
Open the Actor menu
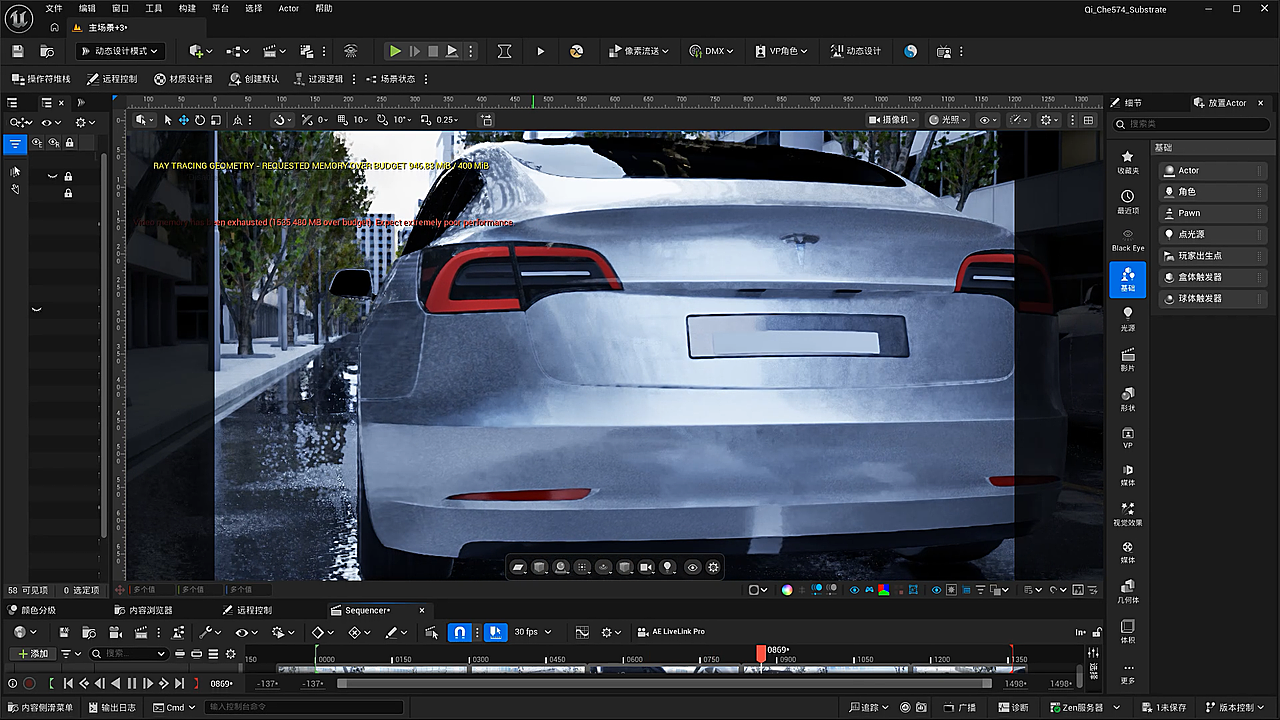tap(288, 9)
